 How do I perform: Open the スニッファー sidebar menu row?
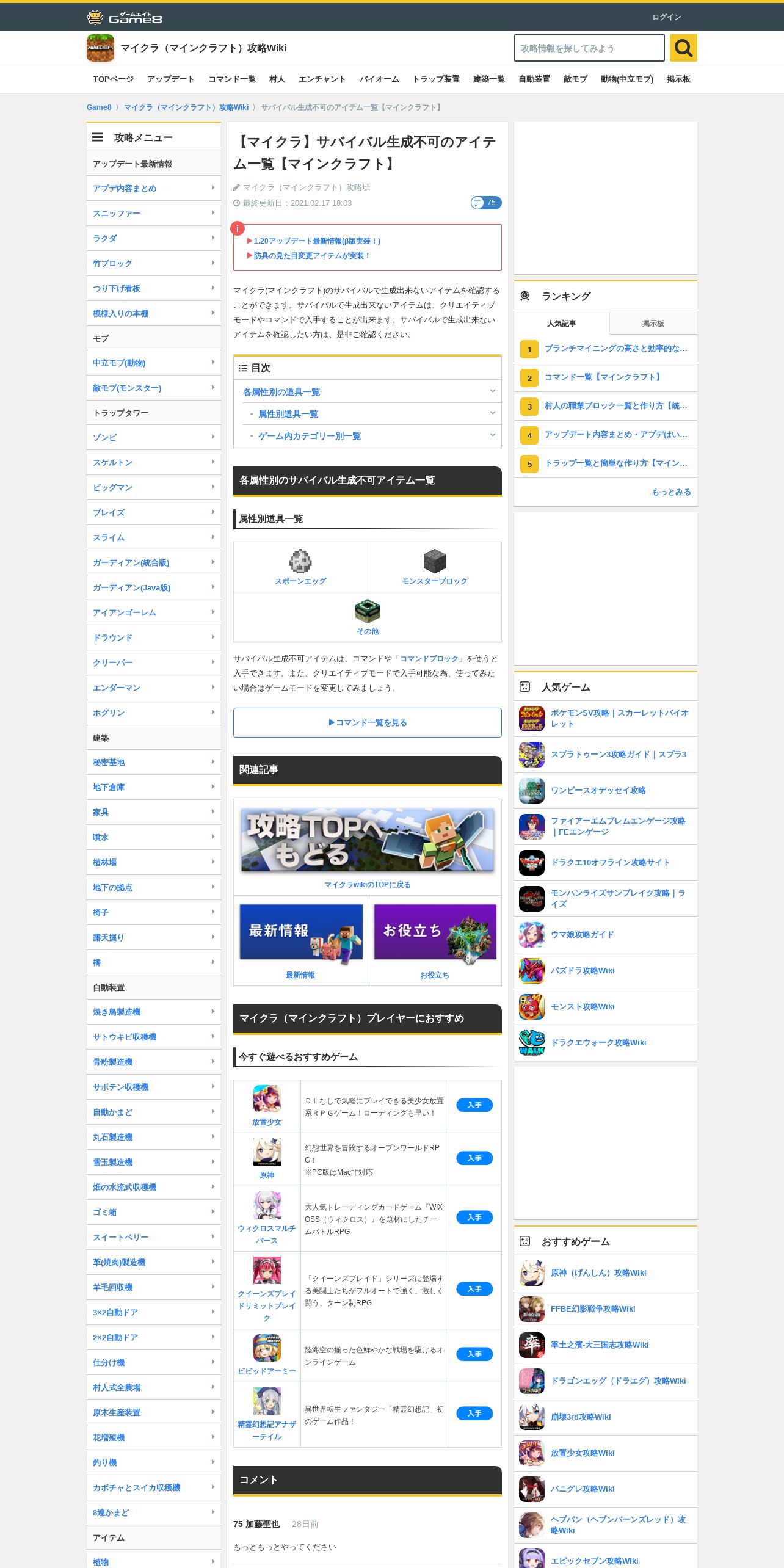click(154, 213)
